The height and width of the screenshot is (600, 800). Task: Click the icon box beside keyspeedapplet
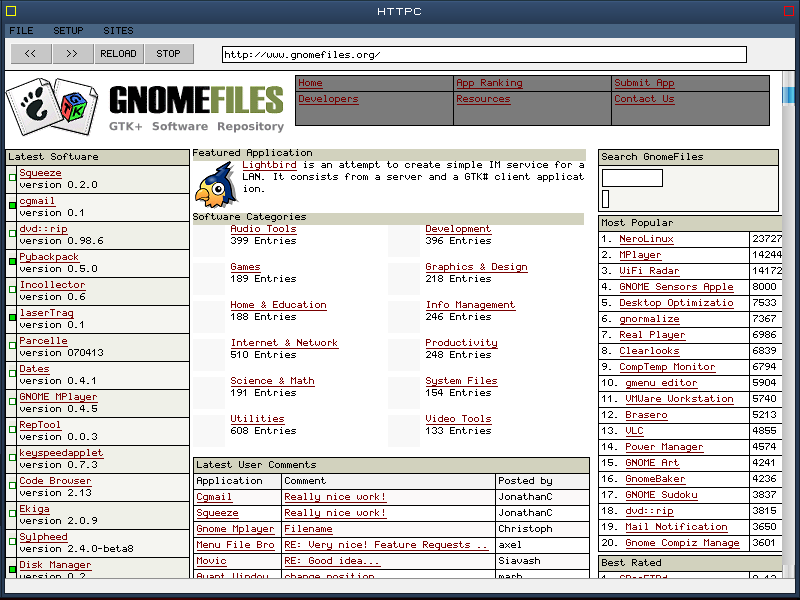12,458
